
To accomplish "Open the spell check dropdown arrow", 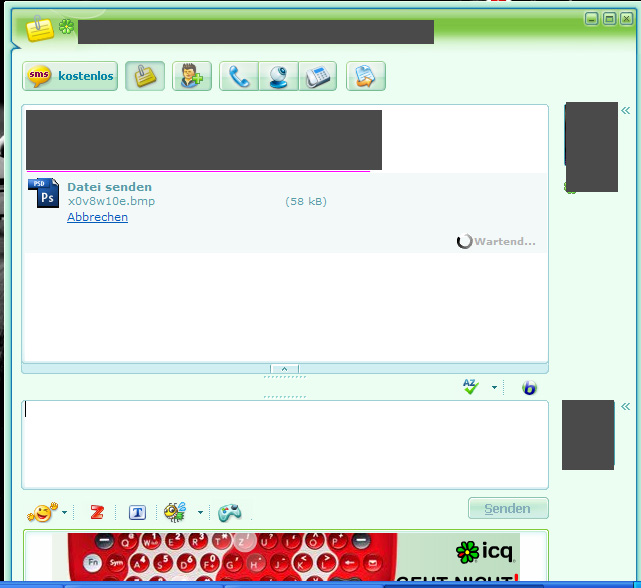I will [x=494, y=387].
